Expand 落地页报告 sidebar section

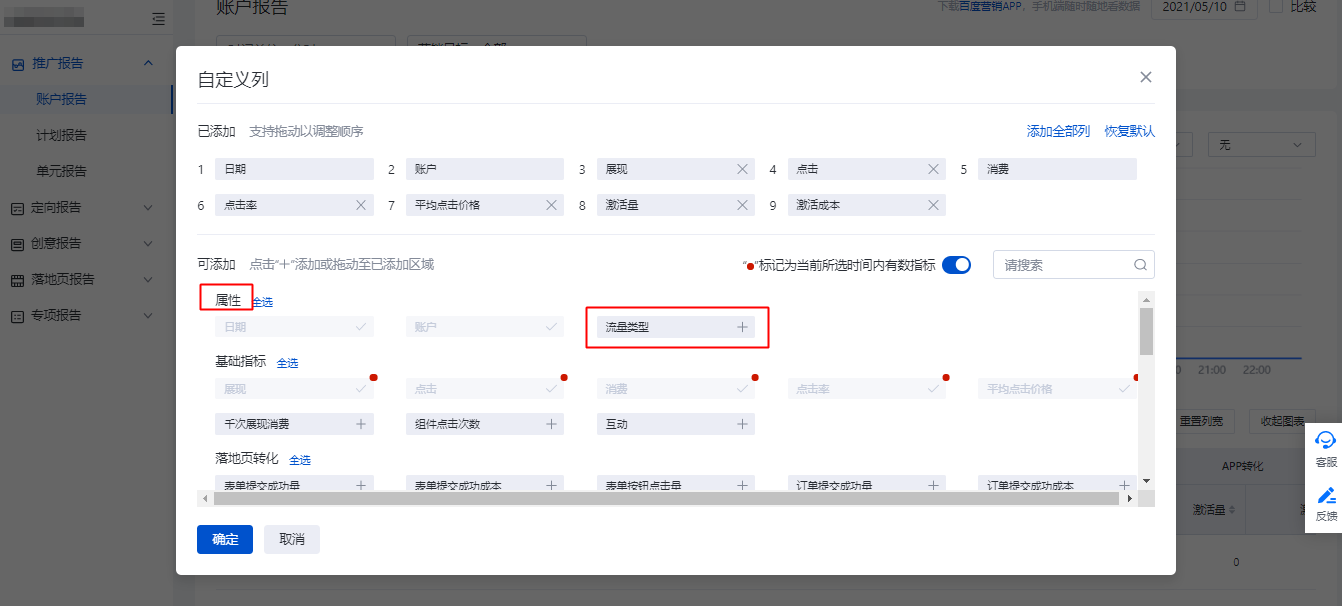pos(148,280)
